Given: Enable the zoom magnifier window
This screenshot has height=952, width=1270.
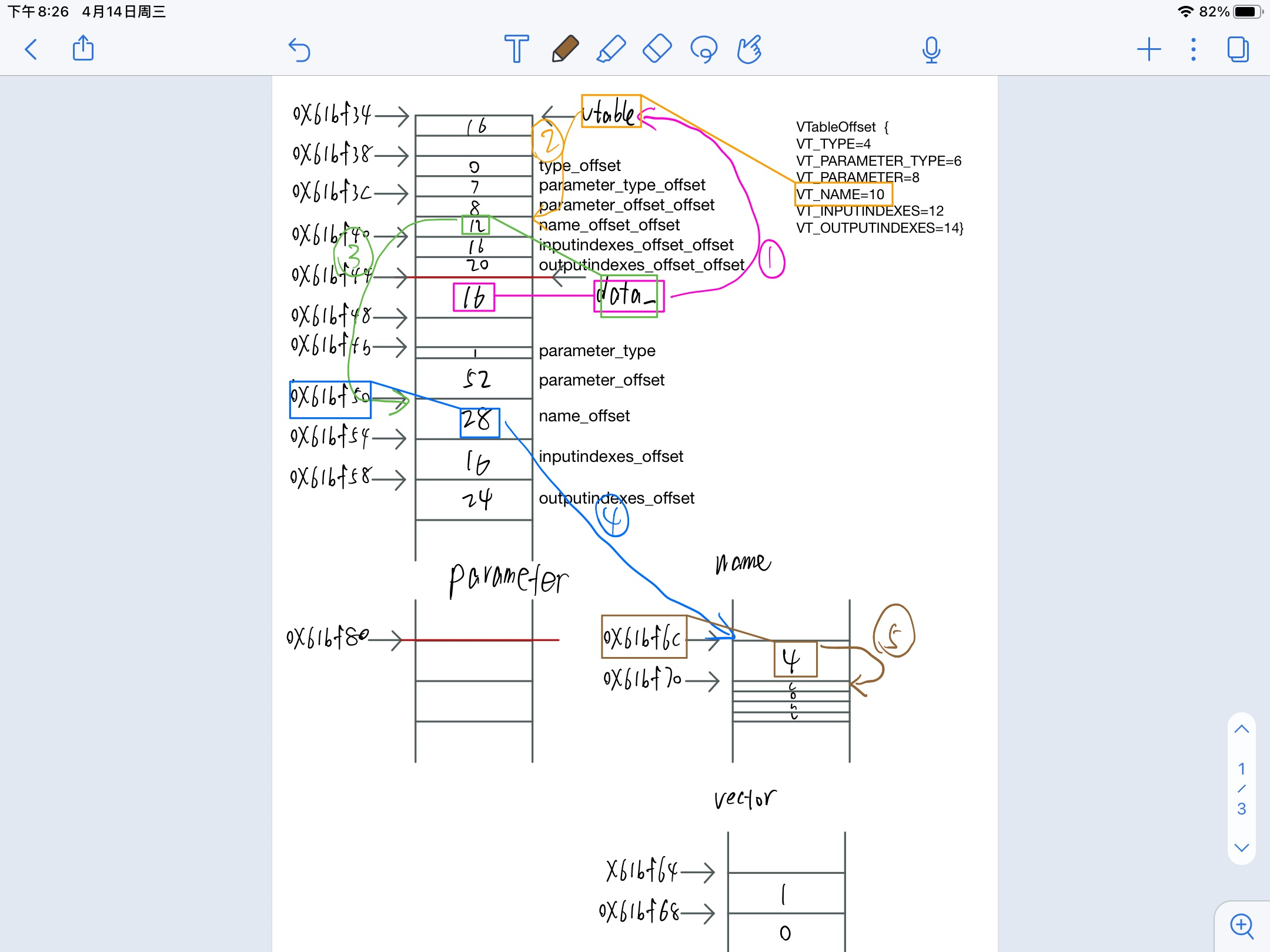Looking at the screenshot, I should coord(1241,926).
